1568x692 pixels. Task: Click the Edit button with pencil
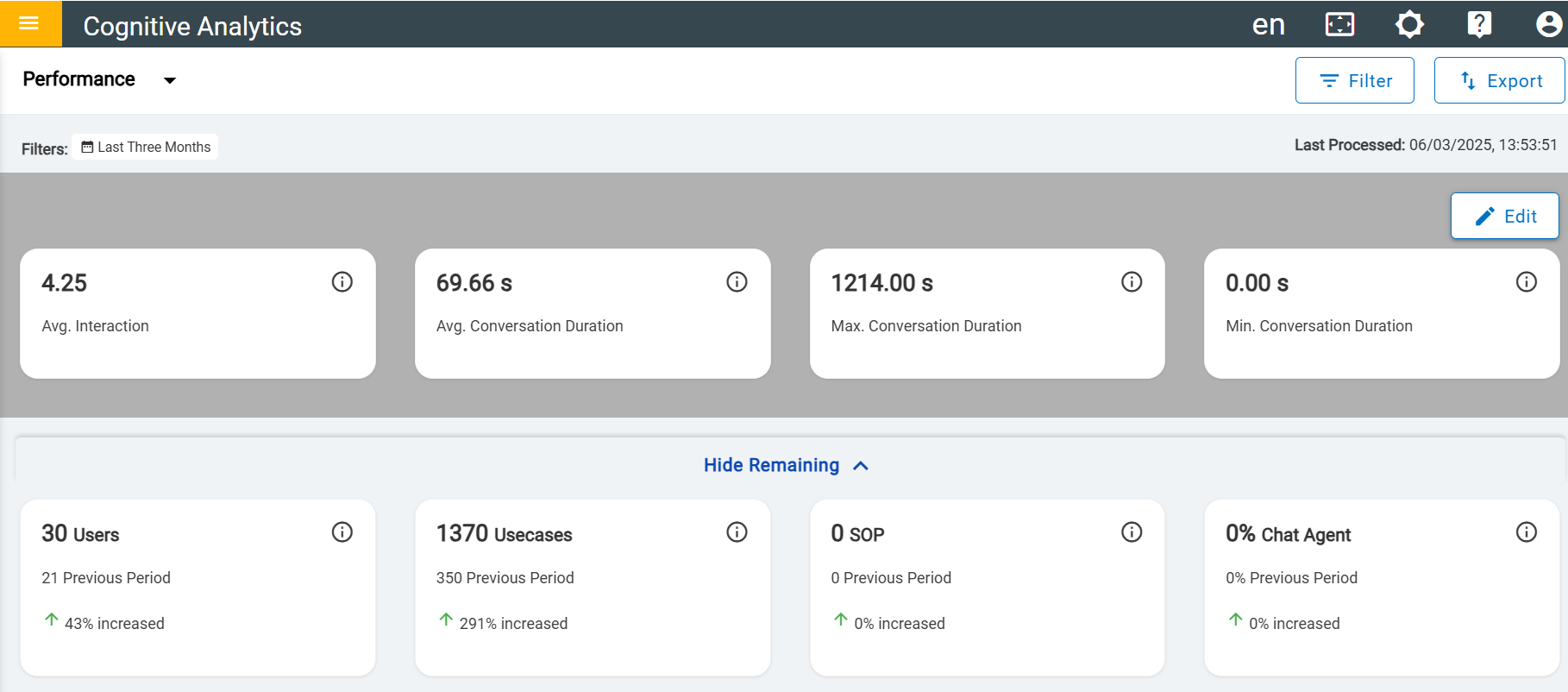[1504, 216]
